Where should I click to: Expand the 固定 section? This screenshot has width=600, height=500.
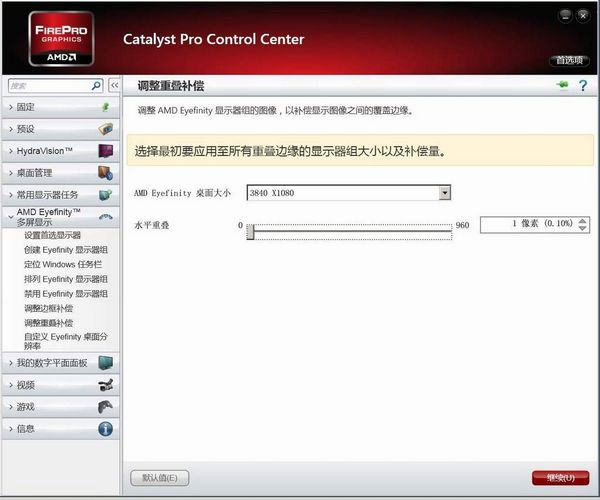tap(11, 107)
